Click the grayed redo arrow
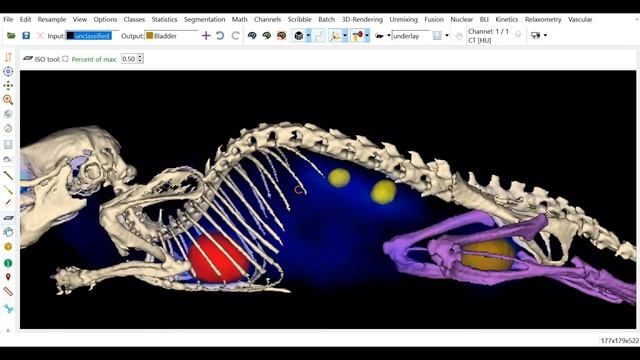640x360 pixels. pyautogui.click(x=236, y=36)
